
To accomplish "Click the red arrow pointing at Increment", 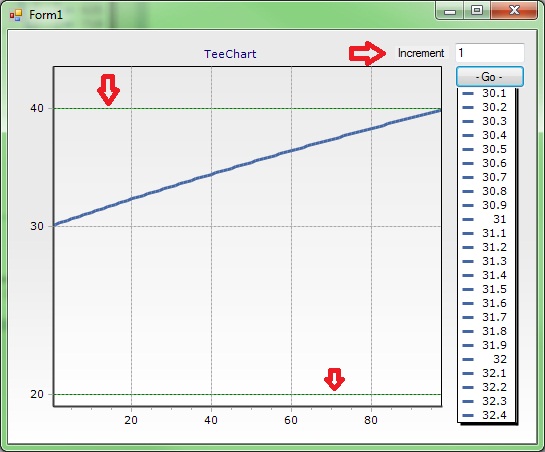I will point(367,53).
